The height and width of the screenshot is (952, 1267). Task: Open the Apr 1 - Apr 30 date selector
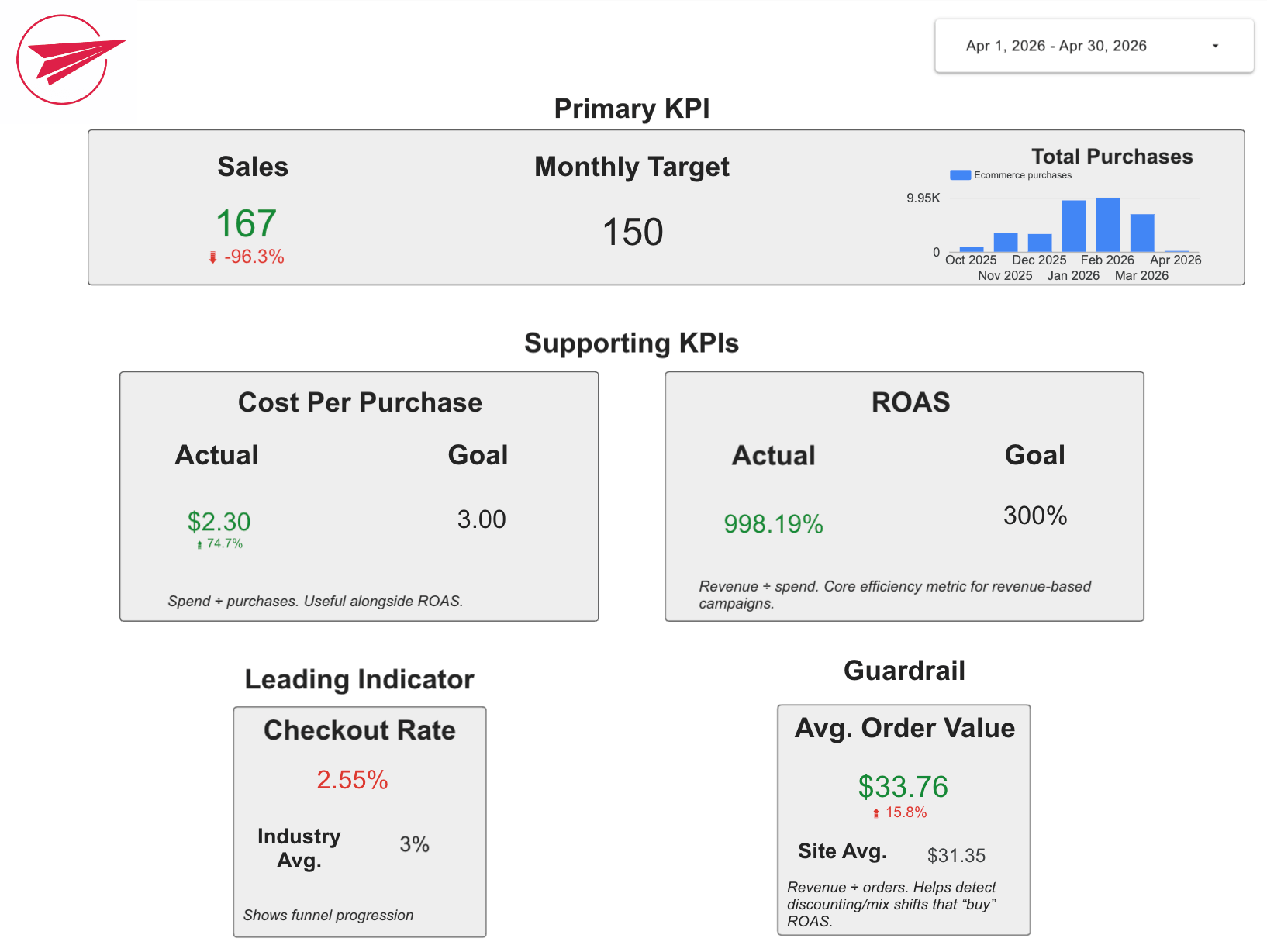tap(1057, 46)
